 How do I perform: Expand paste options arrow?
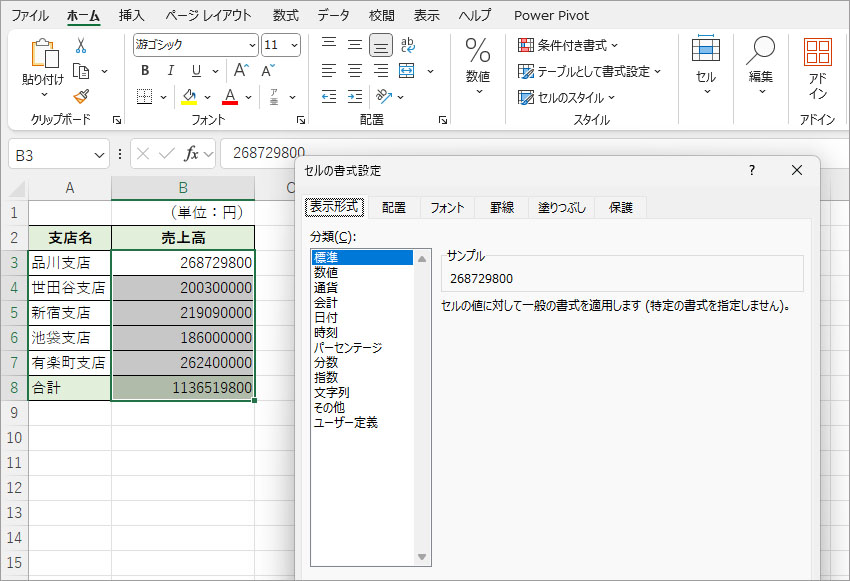(x=44, y=95)
